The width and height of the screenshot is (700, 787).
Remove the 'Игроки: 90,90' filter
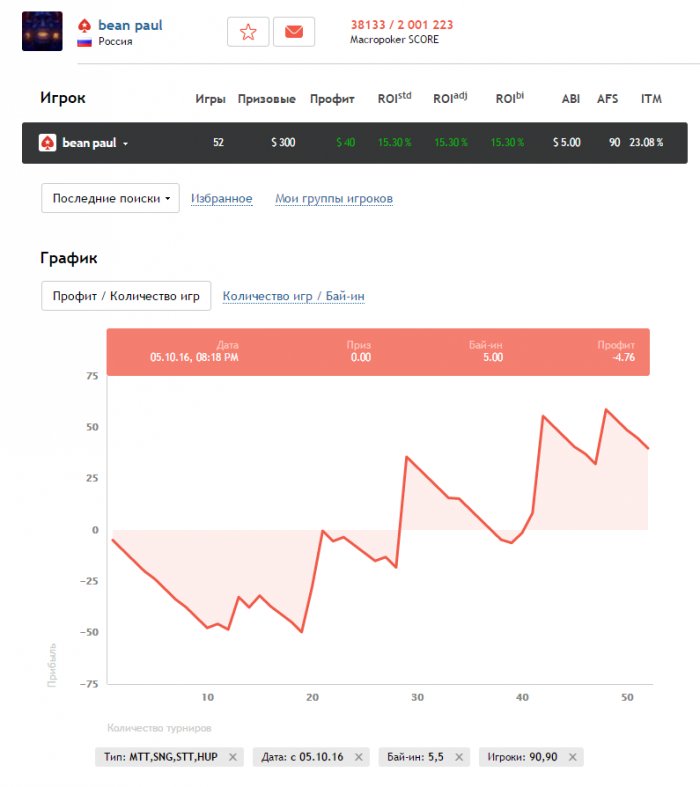[572, 757]
